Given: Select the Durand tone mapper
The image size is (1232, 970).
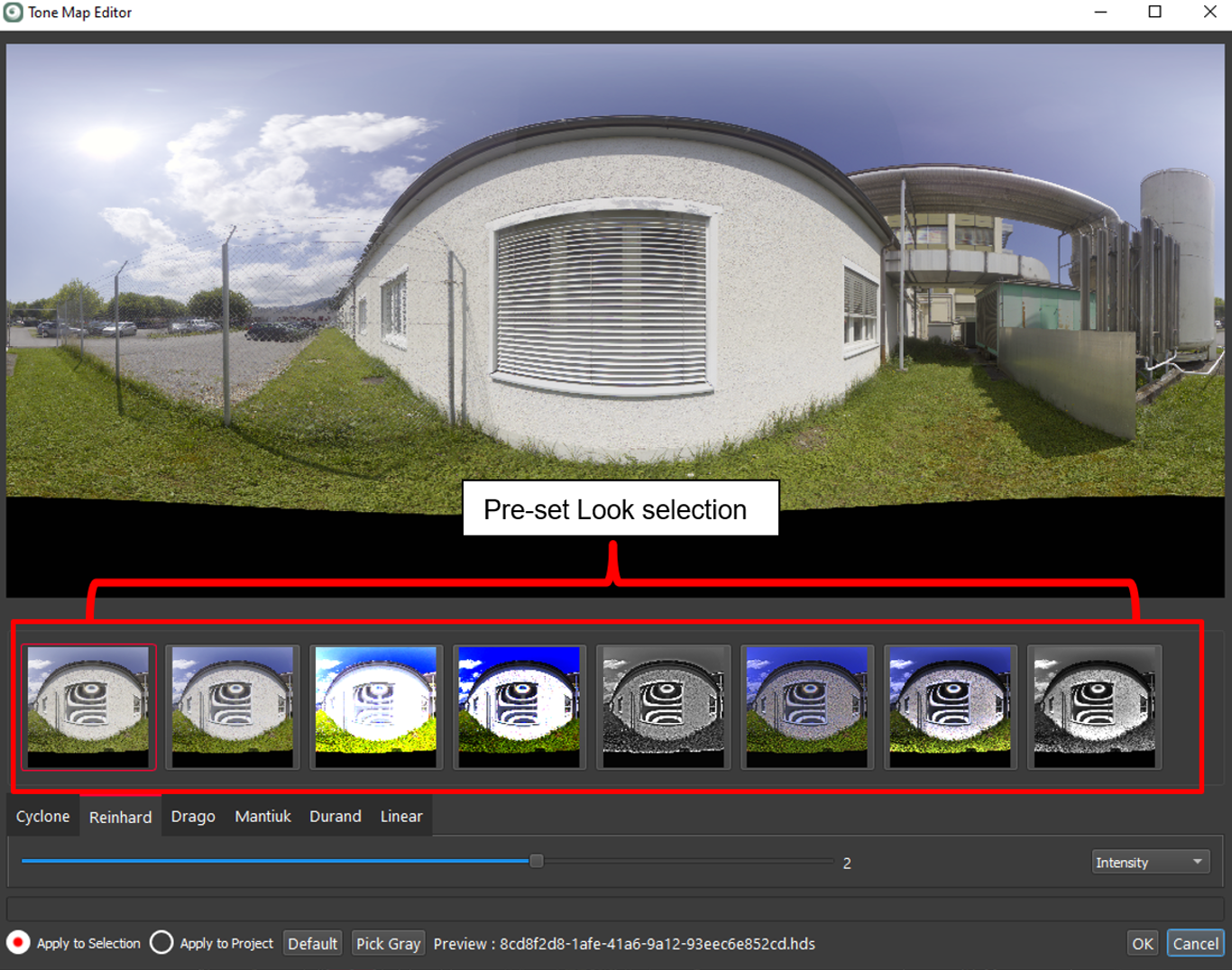Looking at the screenshot, I should click(x=335, y=816).
